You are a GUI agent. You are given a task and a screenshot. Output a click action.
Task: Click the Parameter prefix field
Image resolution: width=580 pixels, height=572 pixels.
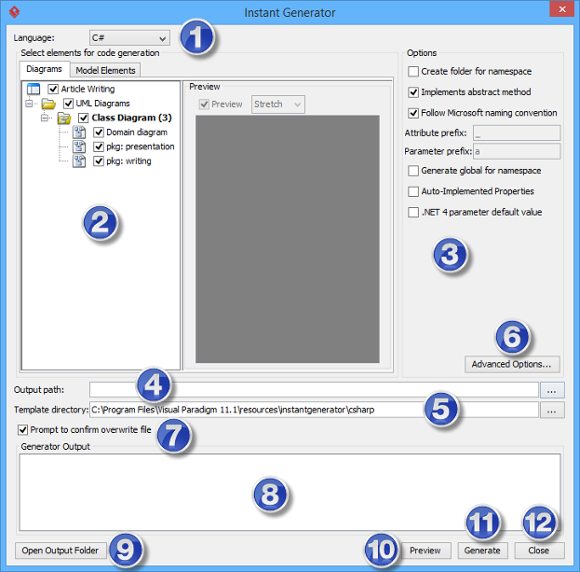(x=517, y=151)
